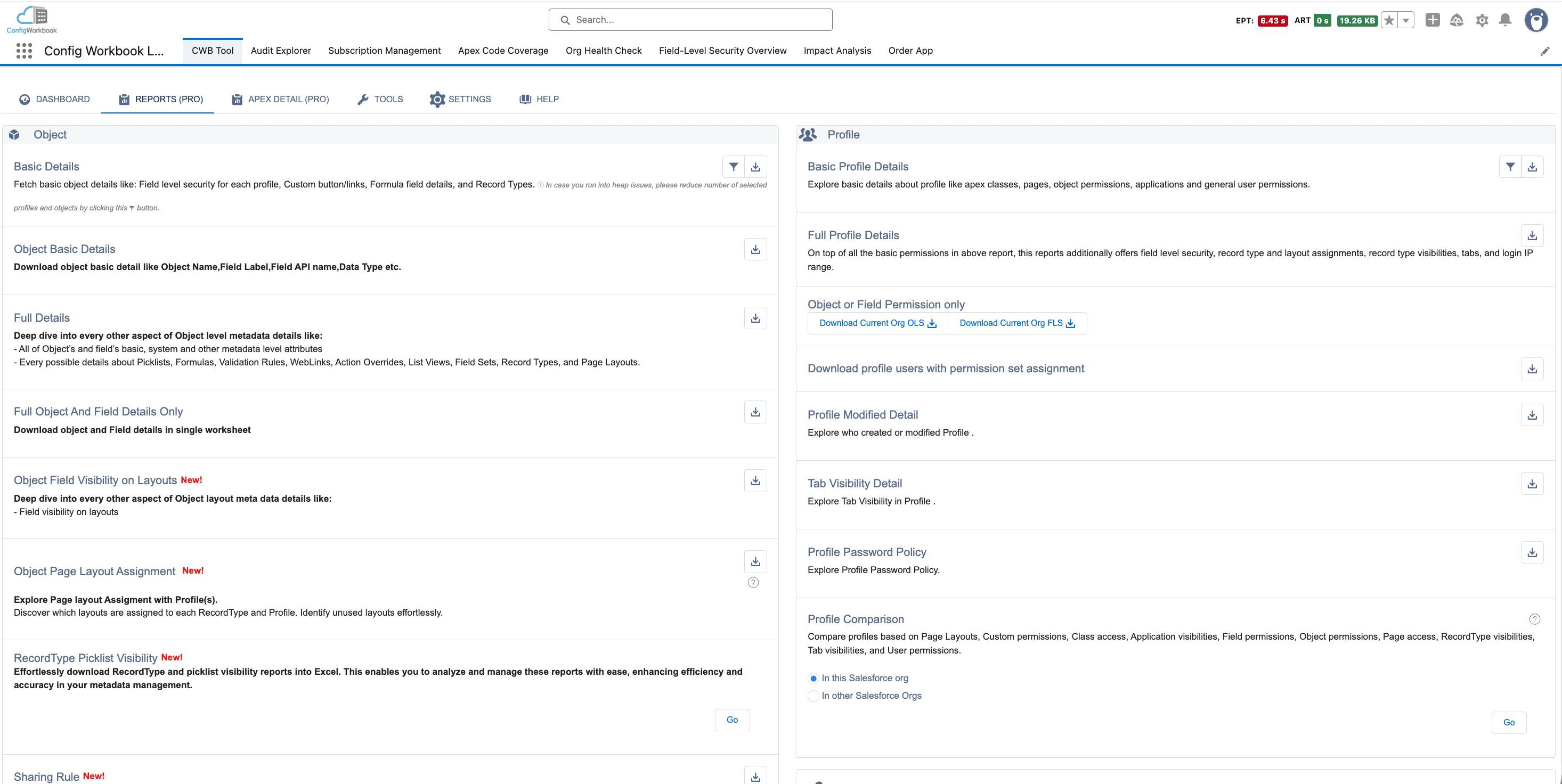The width and height of the screenshot is (1562, 784).
Task: Download the Sharing Rule report
Action: [755, 777]
